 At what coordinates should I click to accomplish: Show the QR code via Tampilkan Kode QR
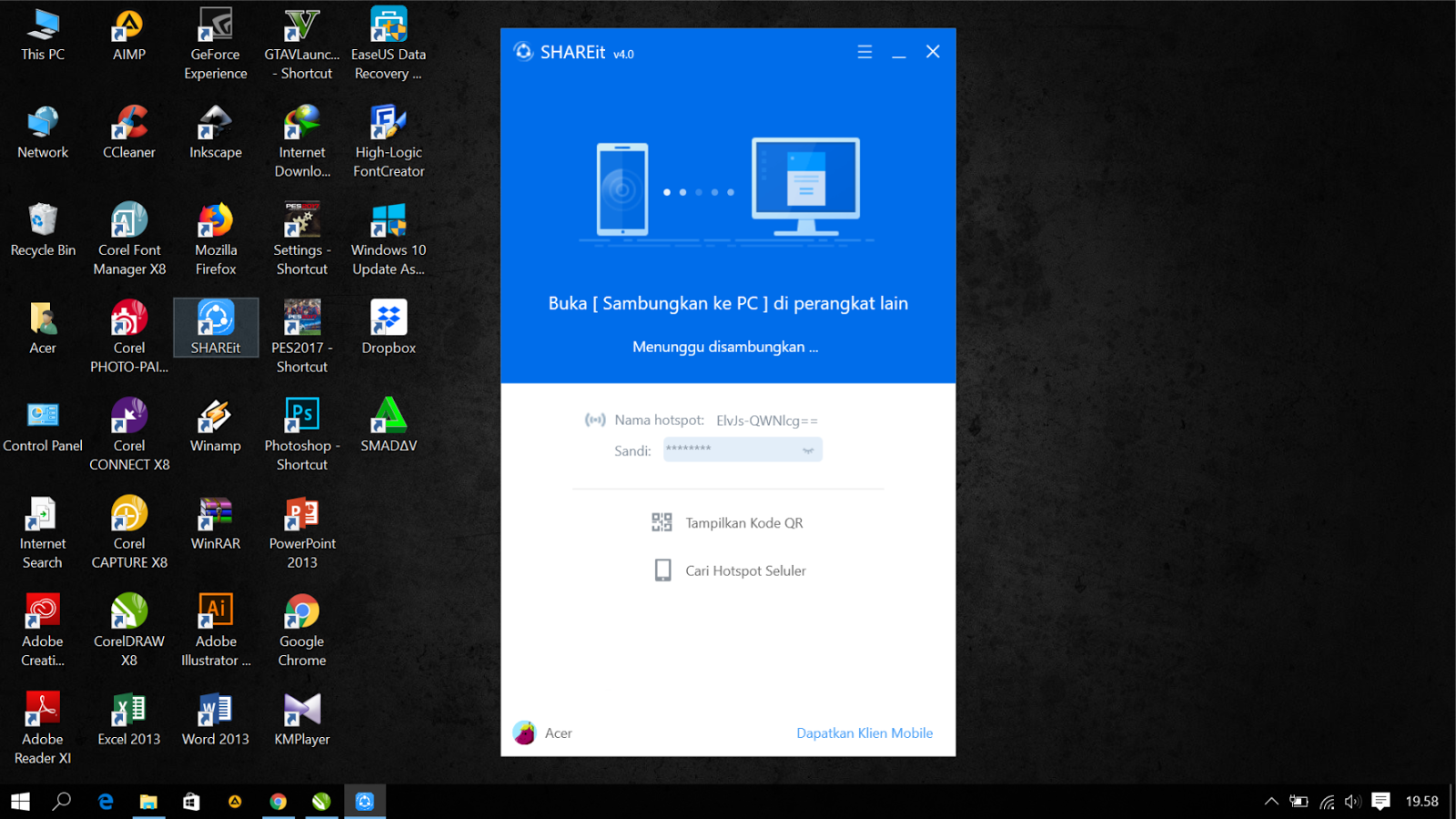click(x=727, y=522)
